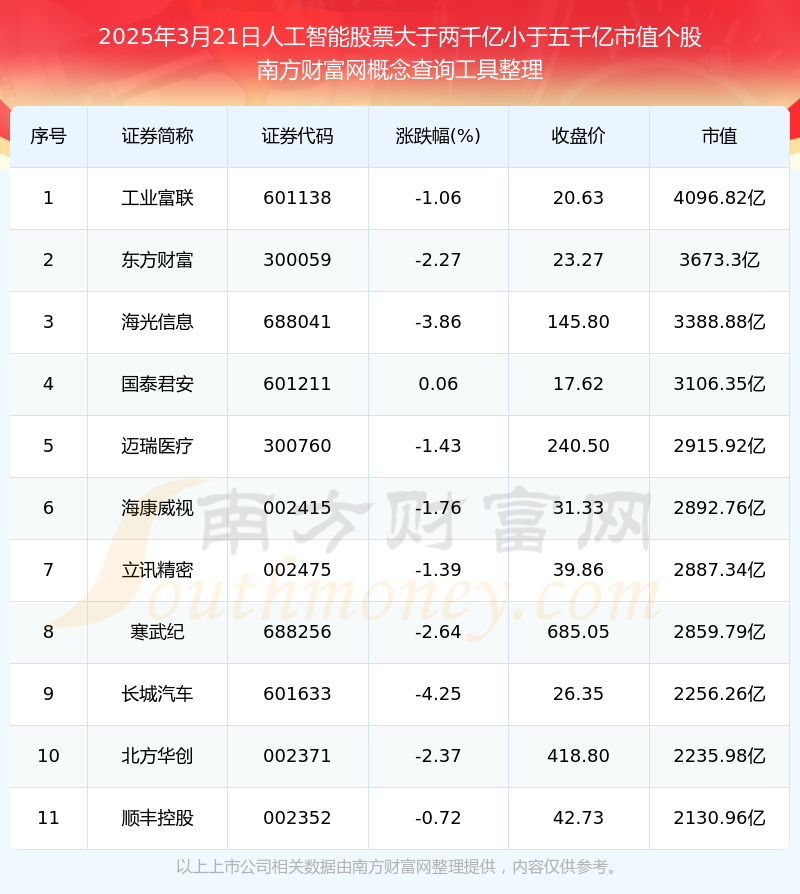This screenshot has width=800, height=894.
Task: Select the stock name 寒武纪
Action: coord(157,632)
